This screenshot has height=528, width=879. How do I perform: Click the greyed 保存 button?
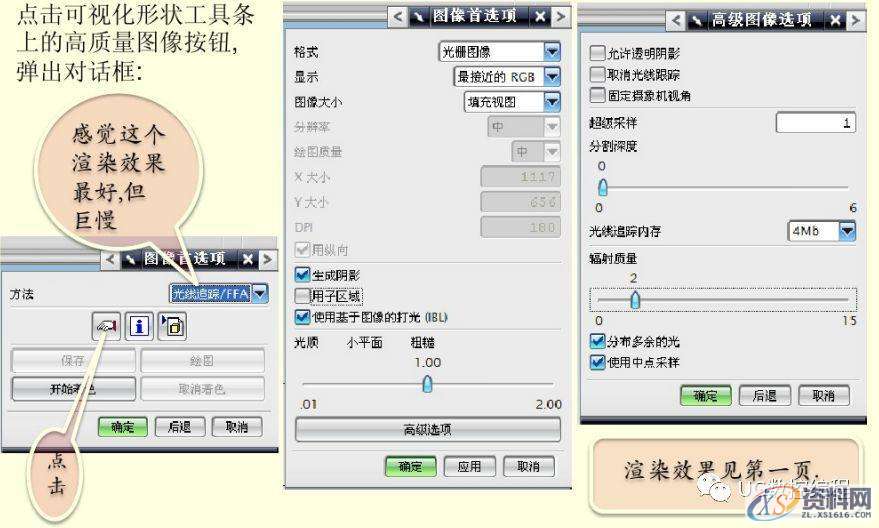[x=73, y=360]
